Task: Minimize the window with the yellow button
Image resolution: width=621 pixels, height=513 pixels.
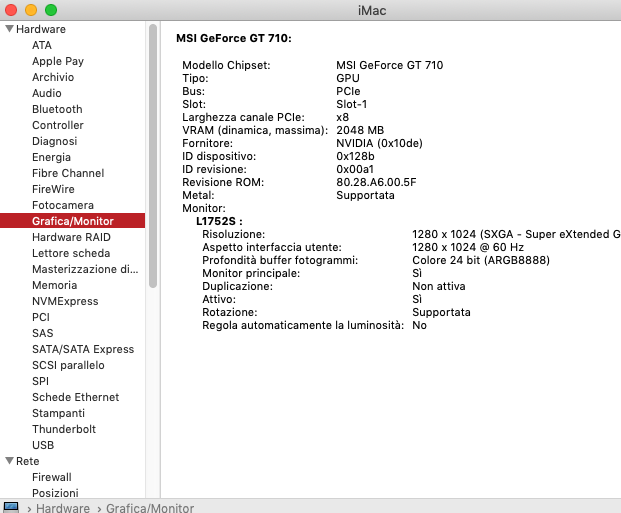Action: pyautogui.click(x=31, y=10)
